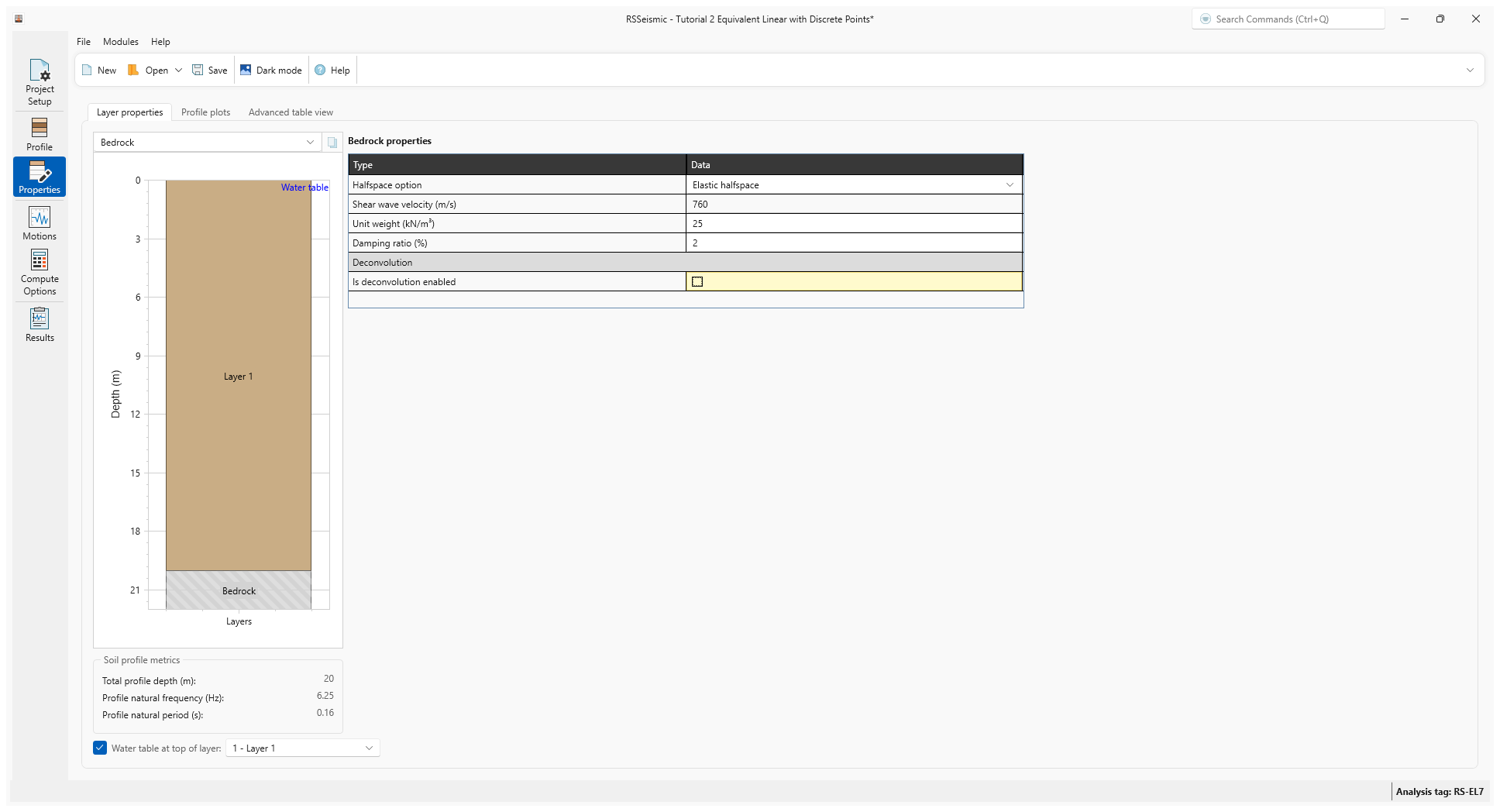
Task: Switch to Layer properties tab
Action: [x=129, y=112]
